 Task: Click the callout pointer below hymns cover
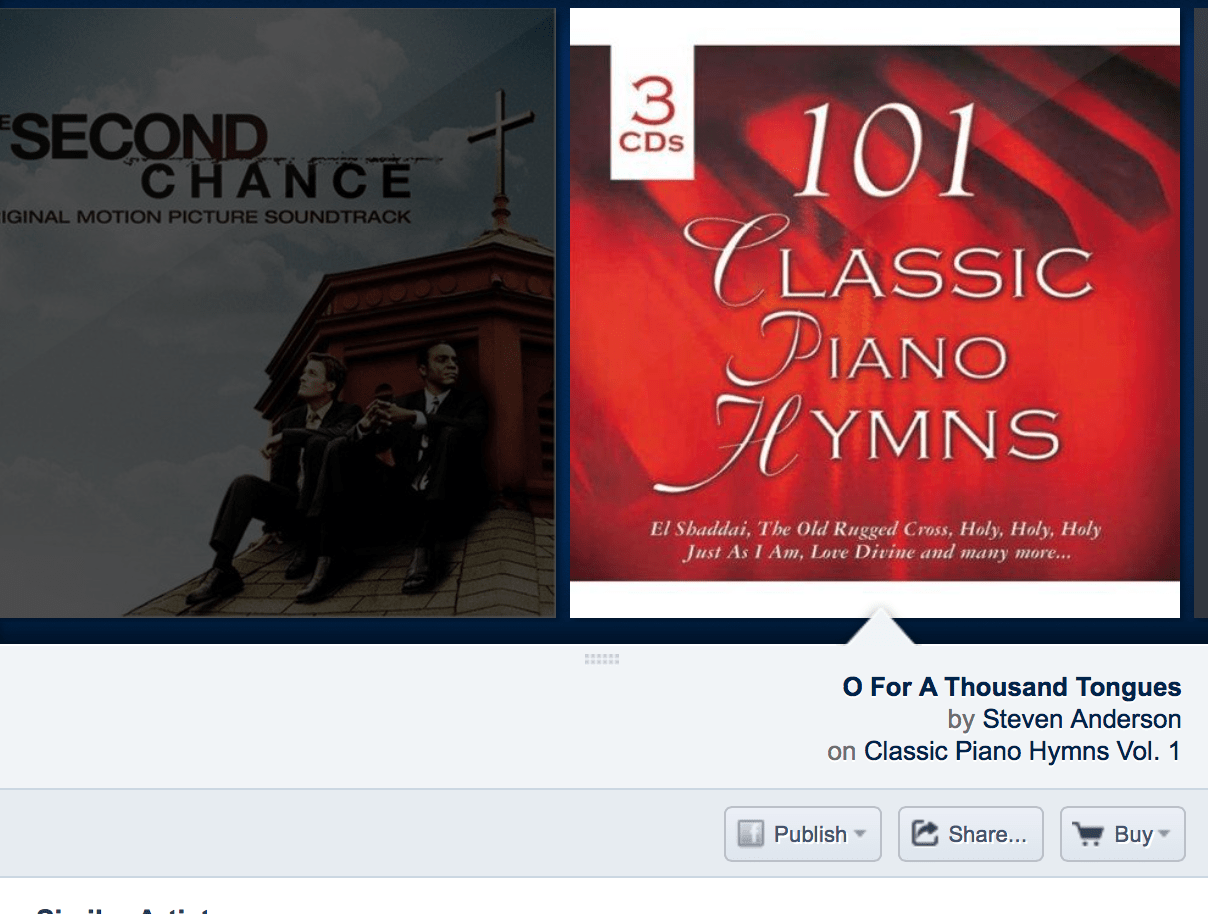pyautogui.click(x=880, y=627)
